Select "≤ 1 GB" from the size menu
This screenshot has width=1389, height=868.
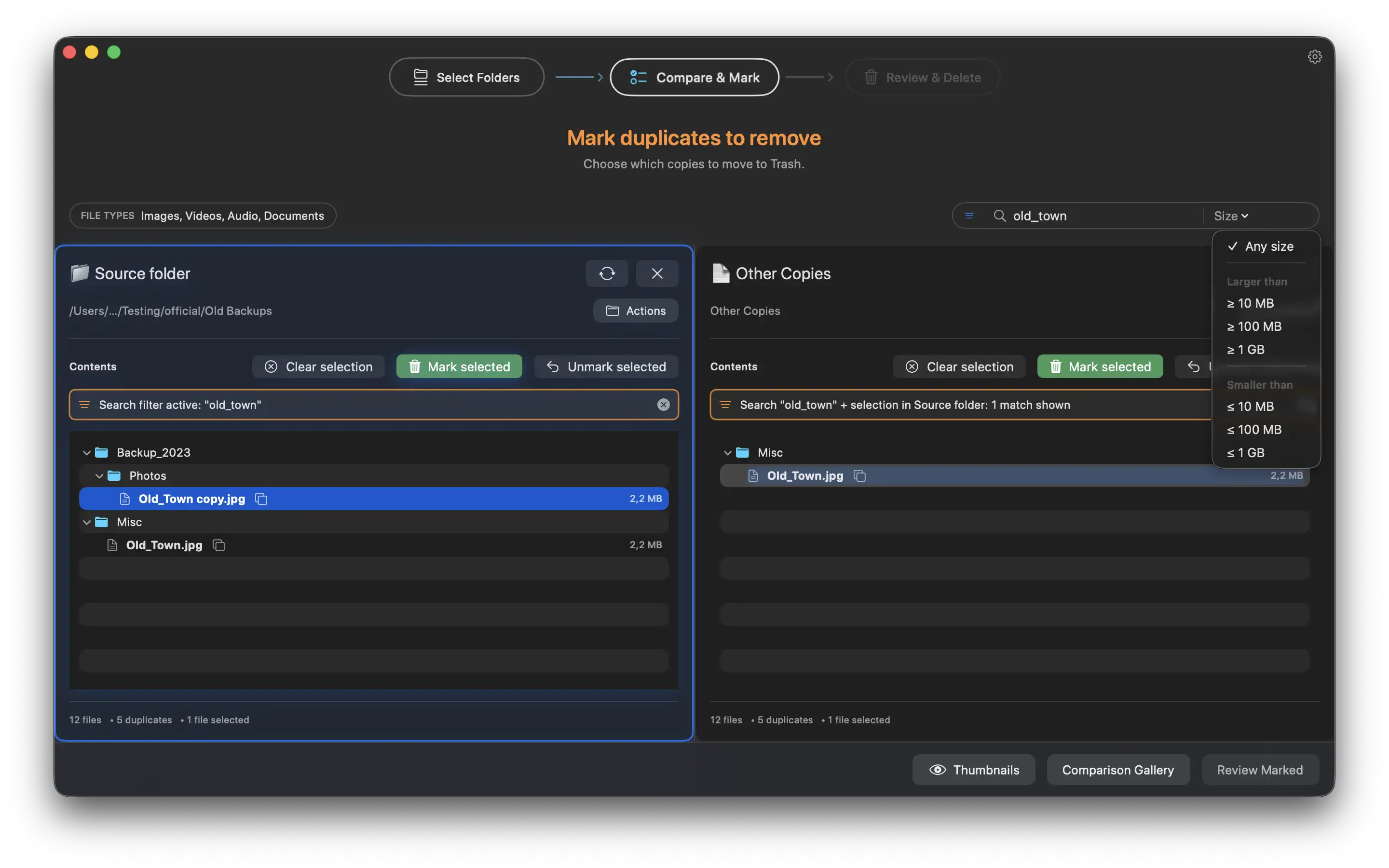(1245, 452)
